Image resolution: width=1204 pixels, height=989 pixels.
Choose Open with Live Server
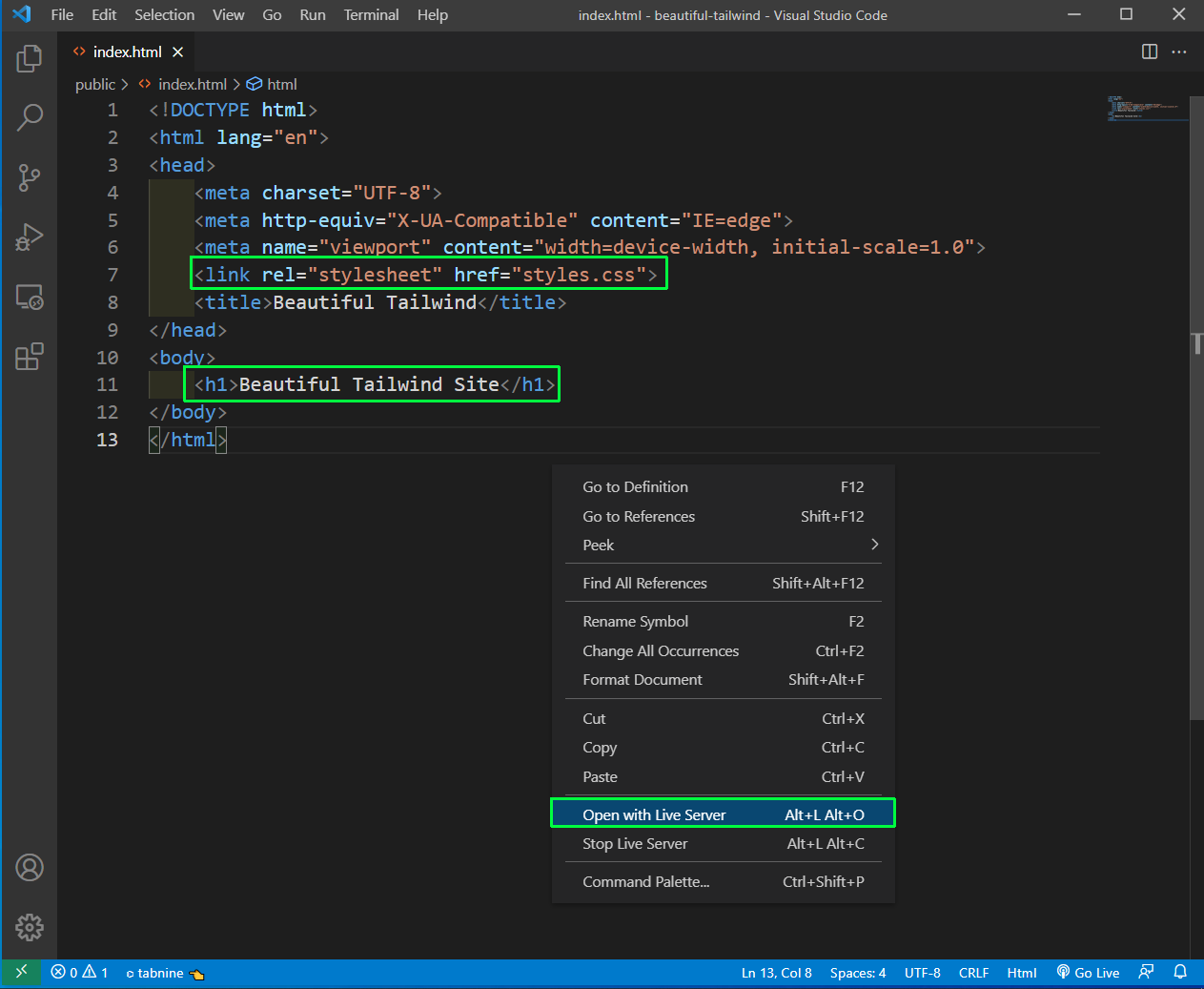(724, 814)
